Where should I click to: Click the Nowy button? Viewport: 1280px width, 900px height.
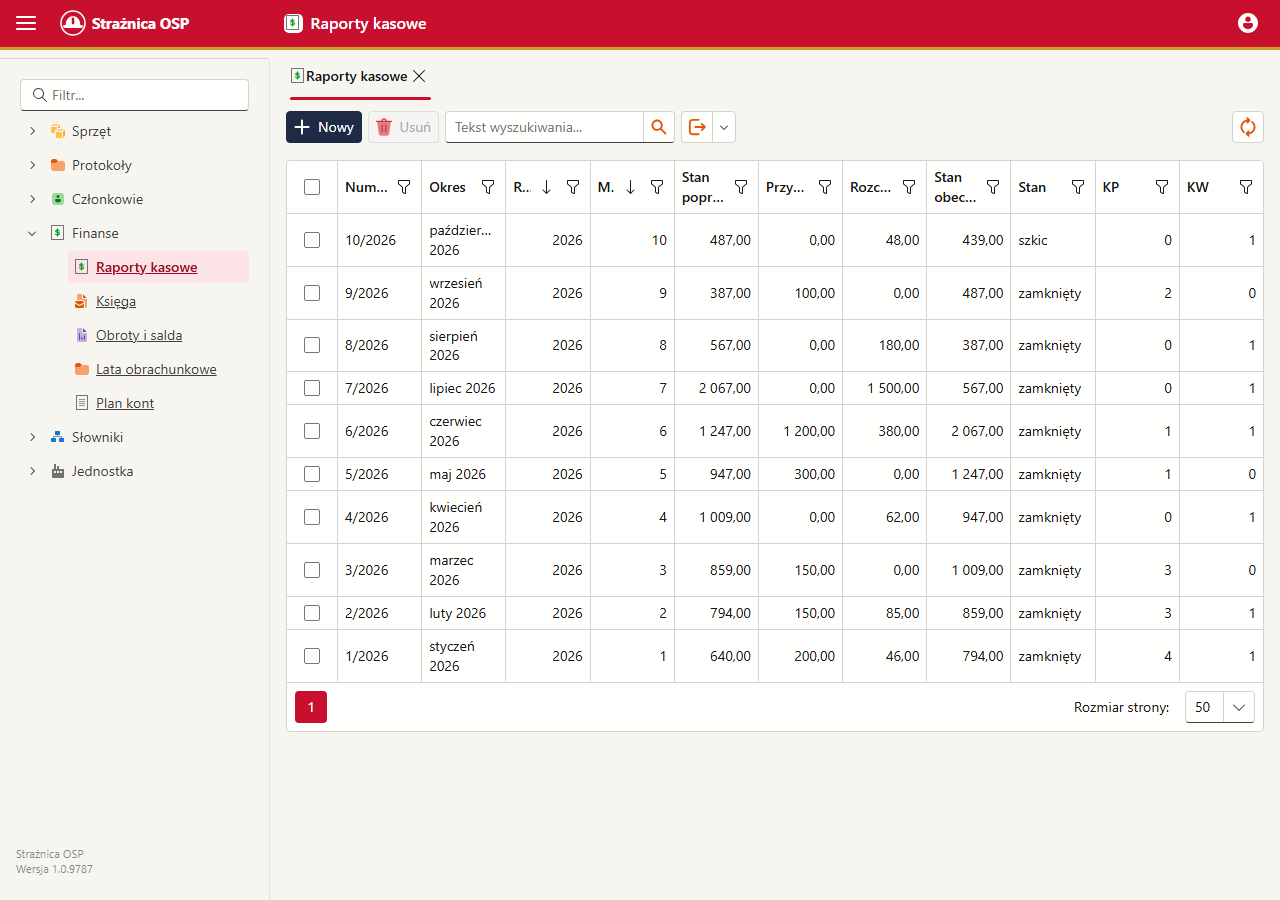(324, 127)
